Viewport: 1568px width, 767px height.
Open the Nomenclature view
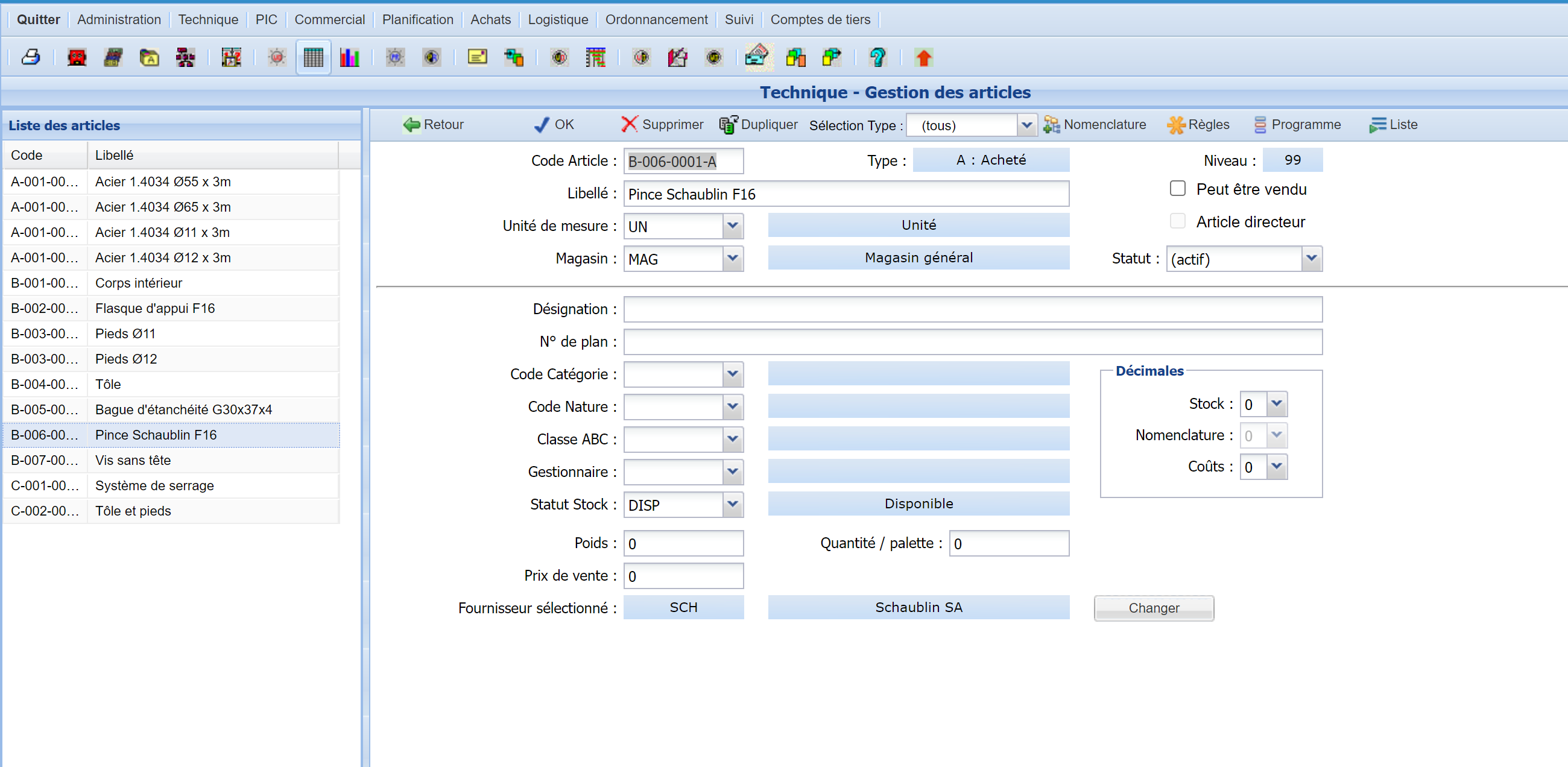click(1095, 124)
